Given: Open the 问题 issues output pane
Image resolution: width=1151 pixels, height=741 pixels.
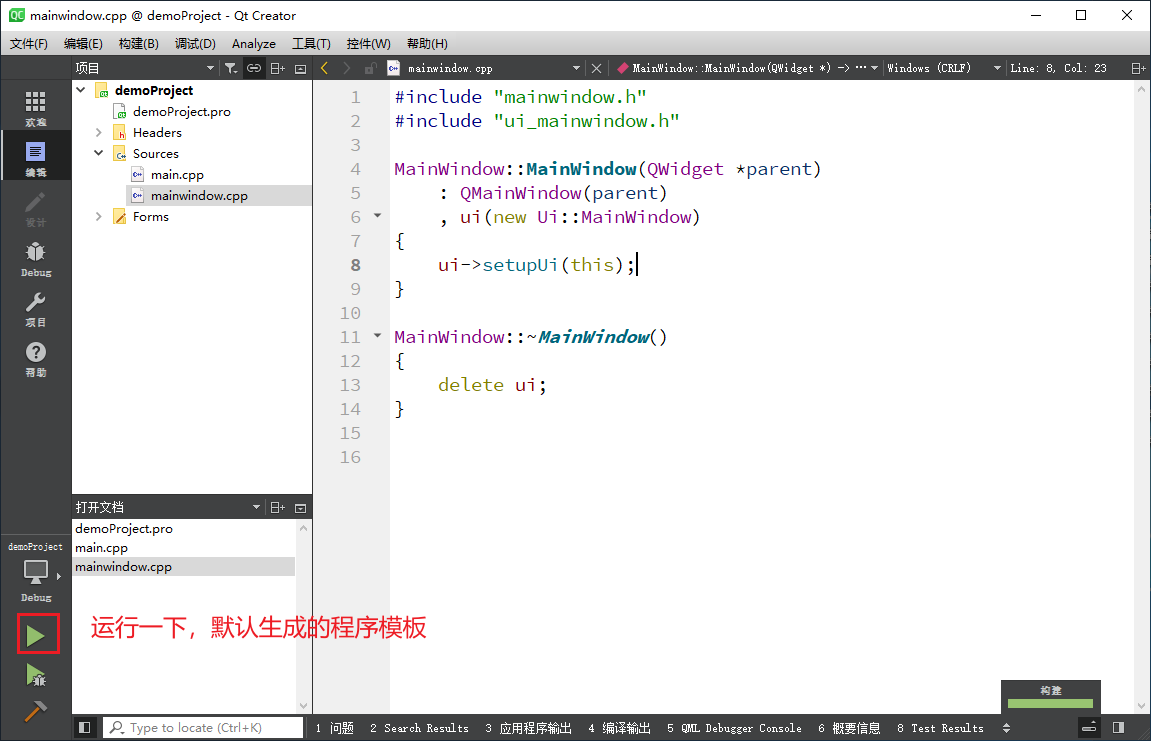Looking at the screenshot, I should [x=335, y=728].
